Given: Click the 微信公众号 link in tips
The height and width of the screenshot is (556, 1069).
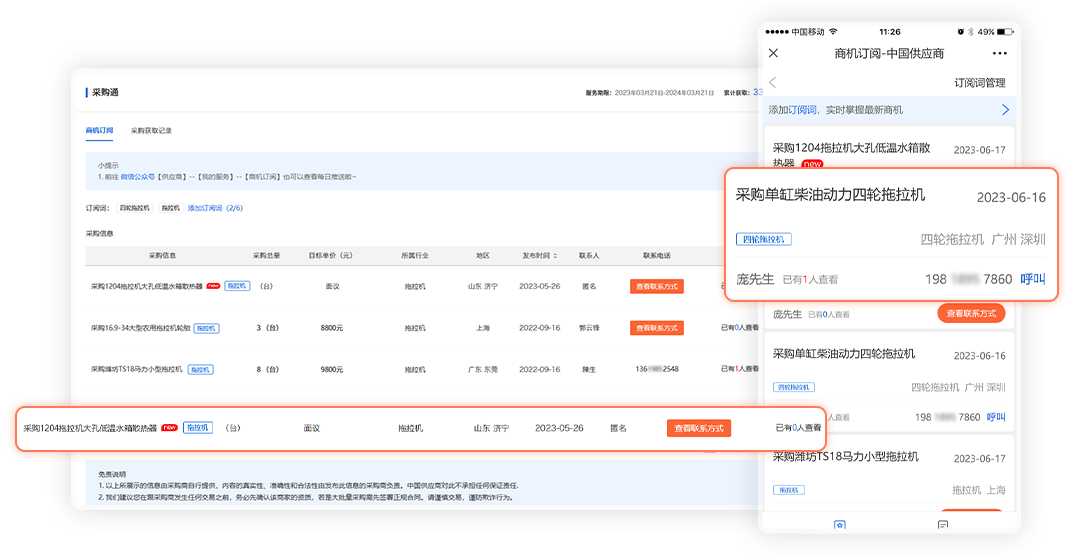Looking at the screenshot, I should 141,177.
